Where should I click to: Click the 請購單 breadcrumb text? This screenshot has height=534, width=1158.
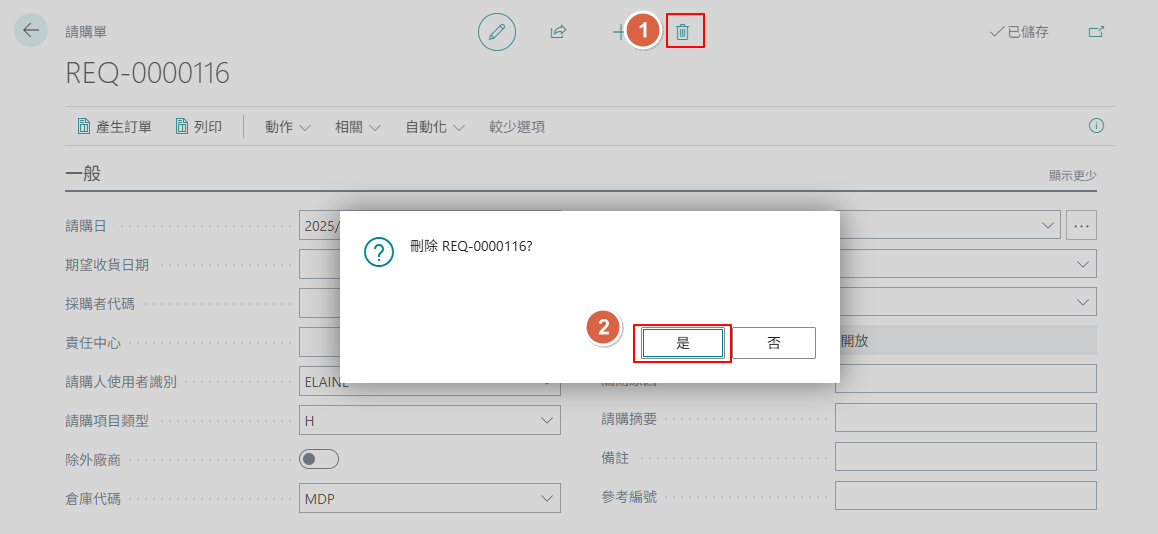tap(86, 32)
